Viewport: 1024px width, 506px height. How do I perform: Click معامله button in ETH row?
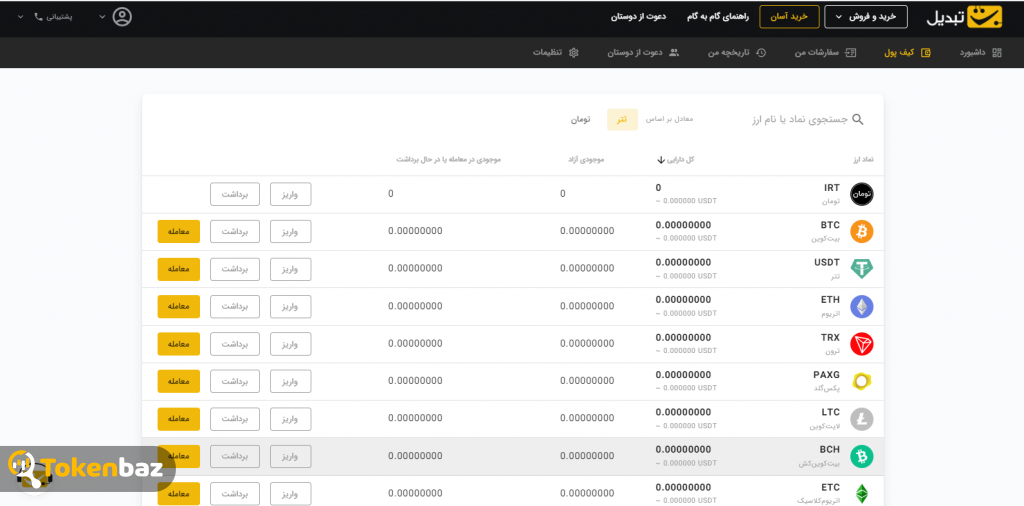click(178, 306)
